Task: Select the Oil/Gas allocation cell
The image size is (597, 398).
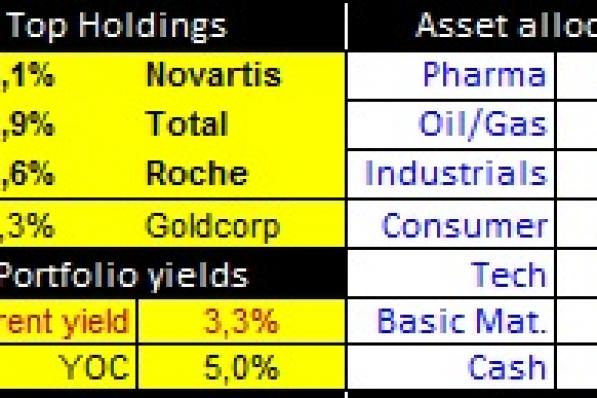Action: pyautogui.click(x=451, y=125)
